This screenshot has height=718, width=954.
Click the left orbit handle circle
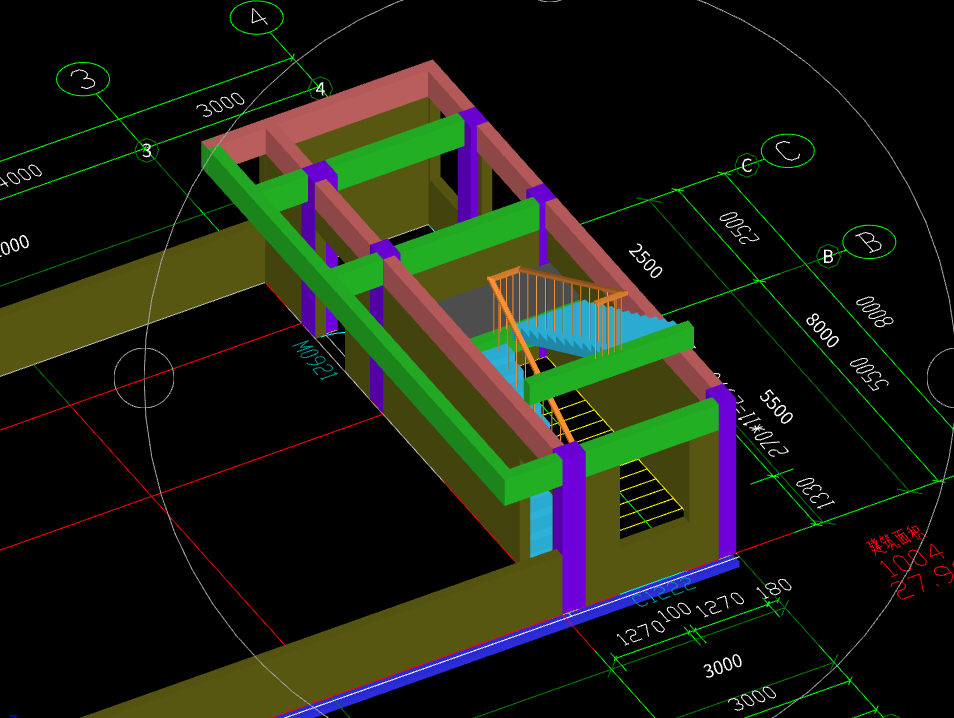click(x=144, y=378)
